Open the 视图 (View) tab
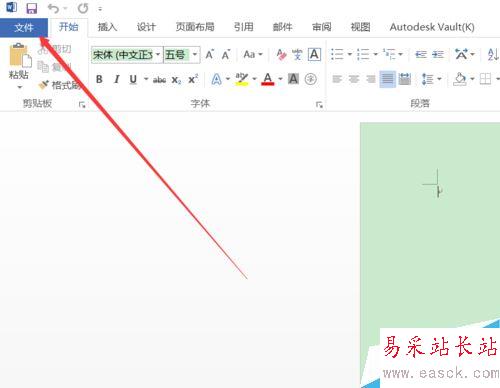The width and height of the screenshot is (500, 388). (x=360, y=27)
